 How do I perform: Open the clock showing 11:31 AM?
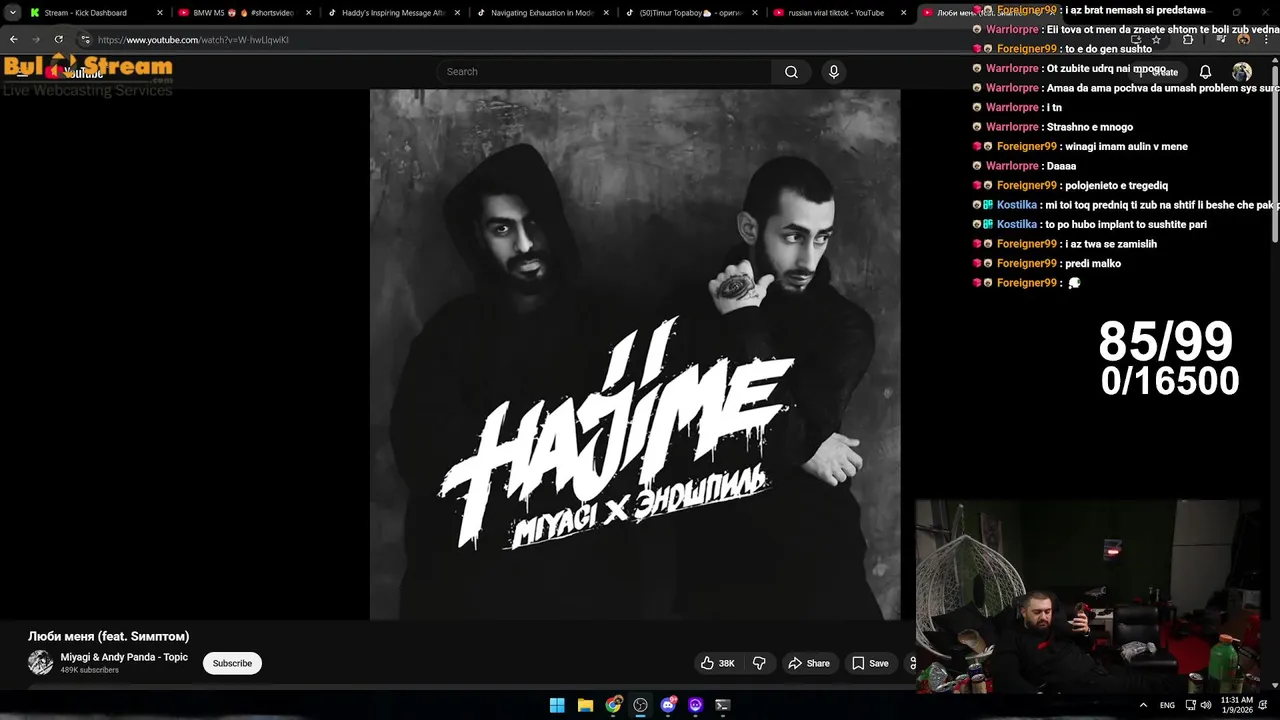click(x=1236, y=705)
